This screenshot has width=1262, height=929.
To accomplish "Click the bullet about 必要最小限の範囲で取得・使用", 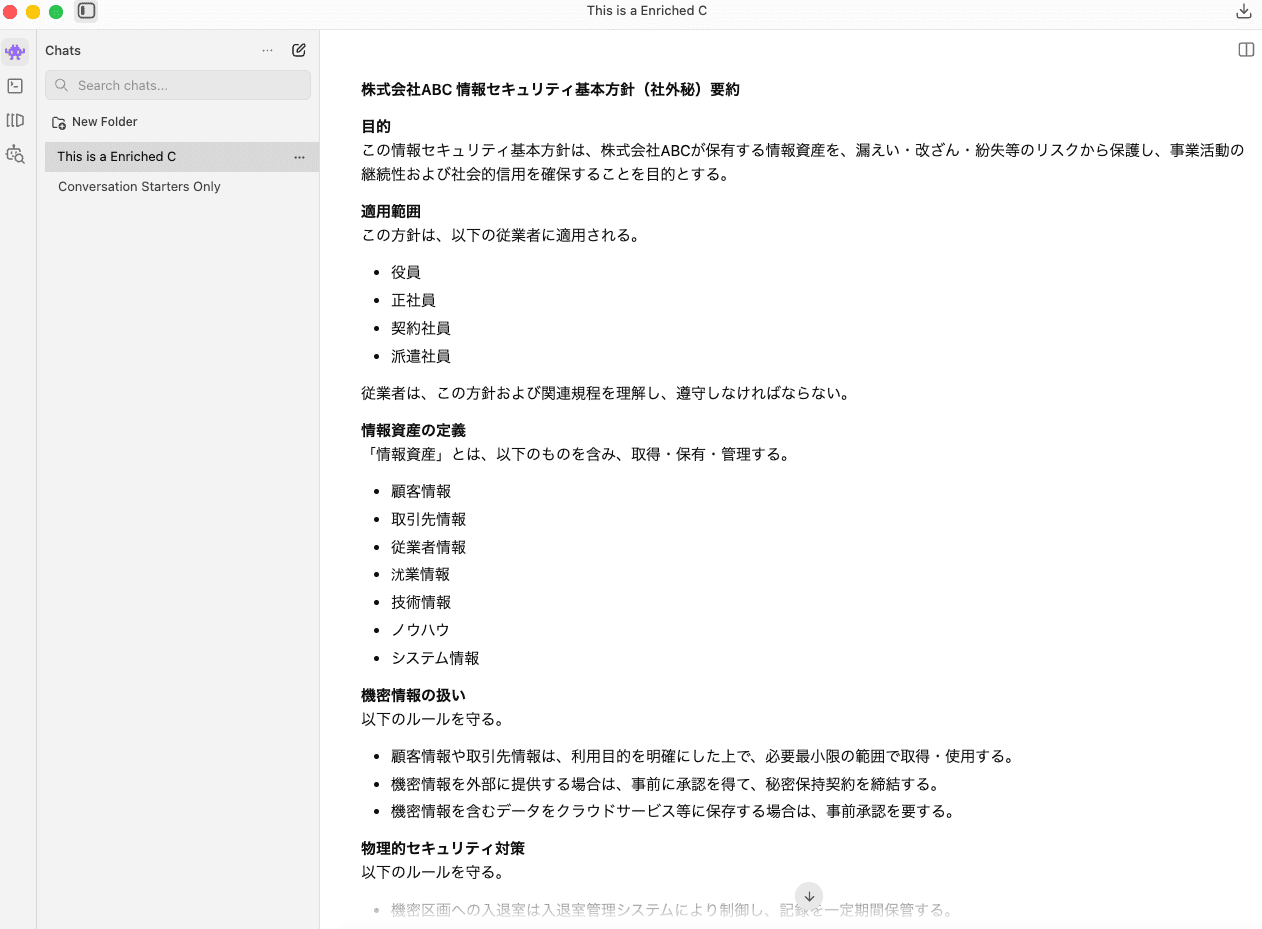I will (x=703, y=756).
